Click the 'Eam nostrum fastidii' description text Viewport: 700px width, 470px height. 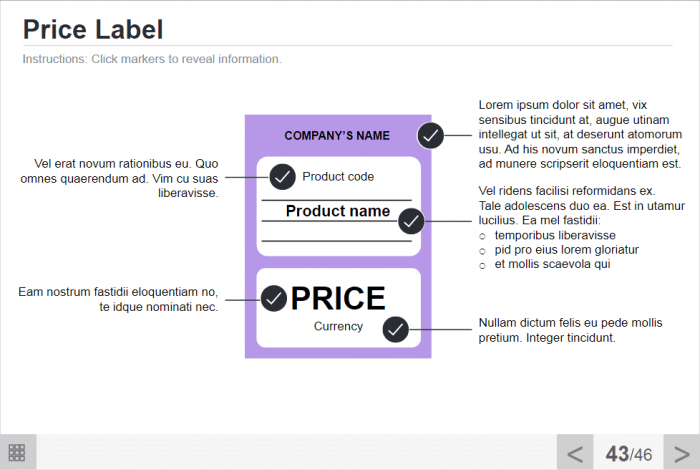[x=118, y=299]
